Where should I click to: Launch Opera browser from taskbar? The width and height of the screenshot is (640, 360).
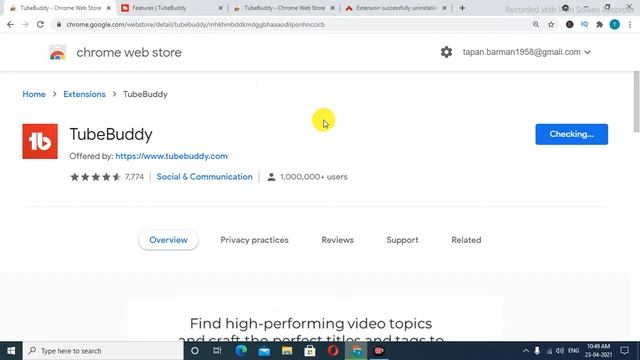point(333,351)
